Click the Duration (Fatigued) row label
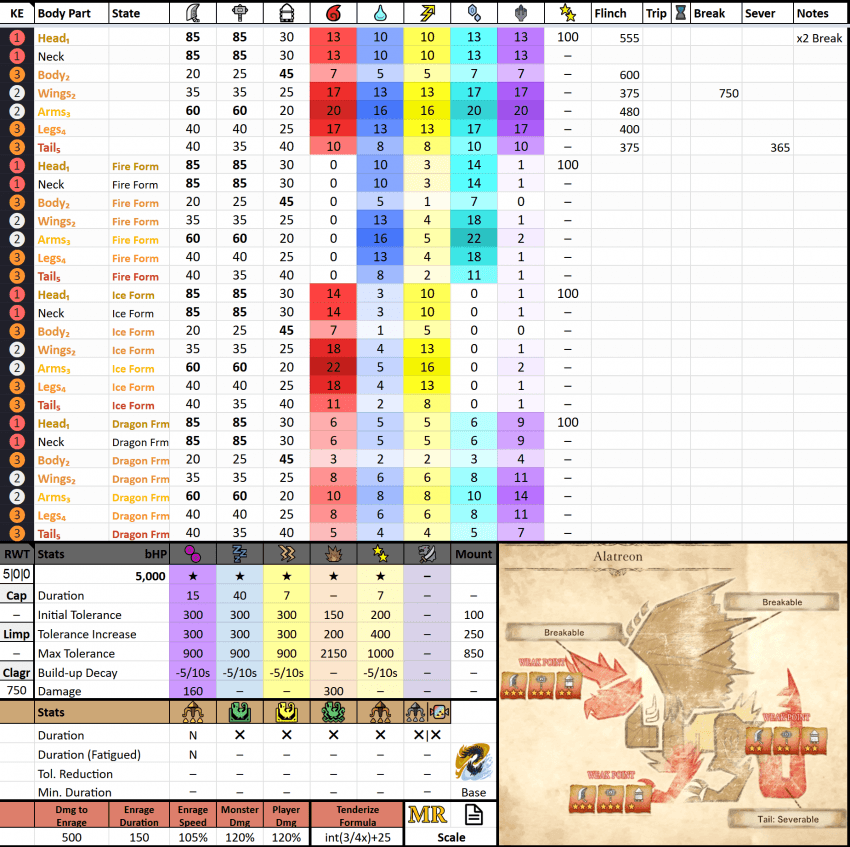 coord(89,755)
